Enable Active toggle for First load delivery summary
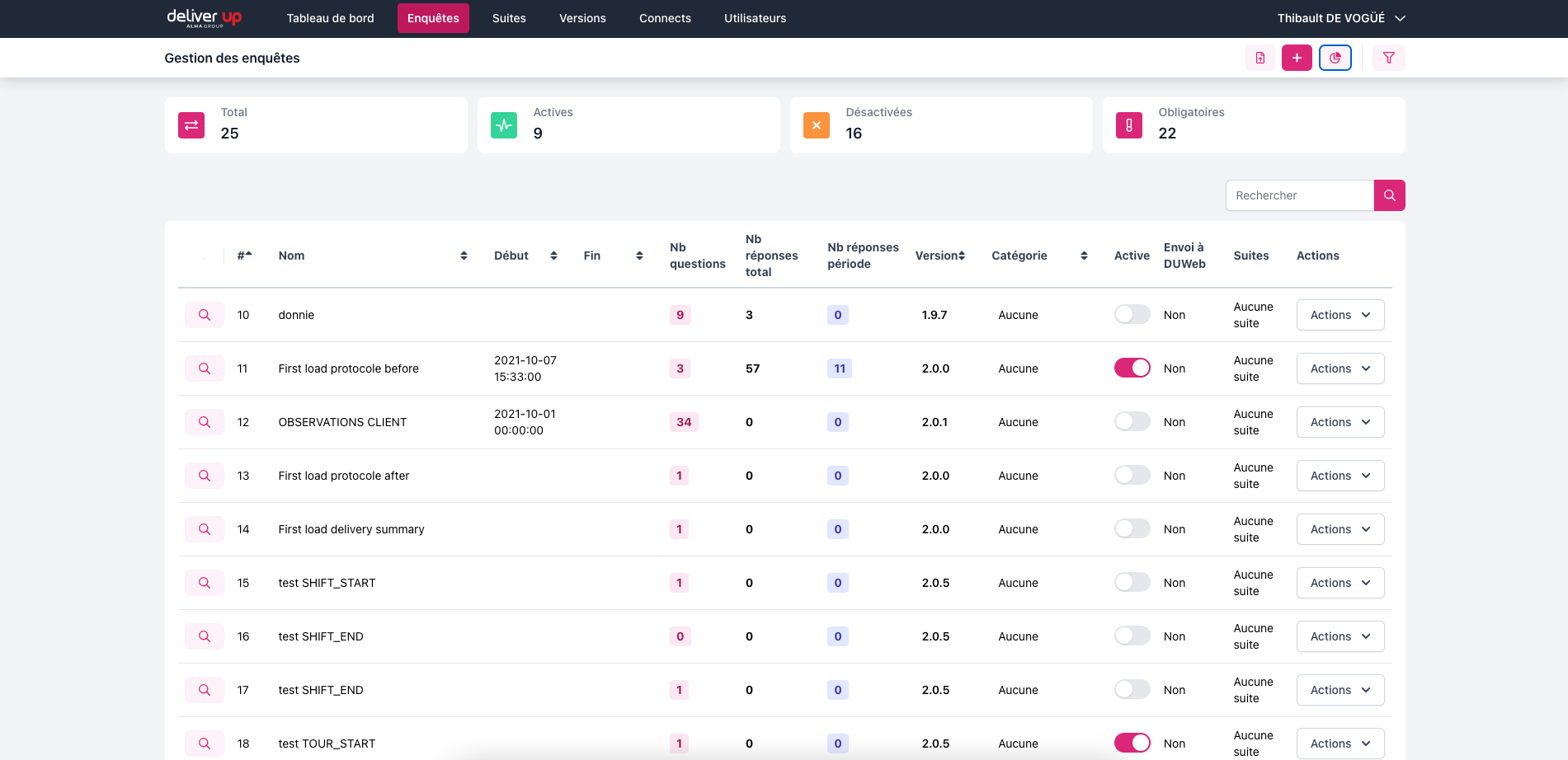The width and height of the screenshot is (1568, 760). 1132,528
